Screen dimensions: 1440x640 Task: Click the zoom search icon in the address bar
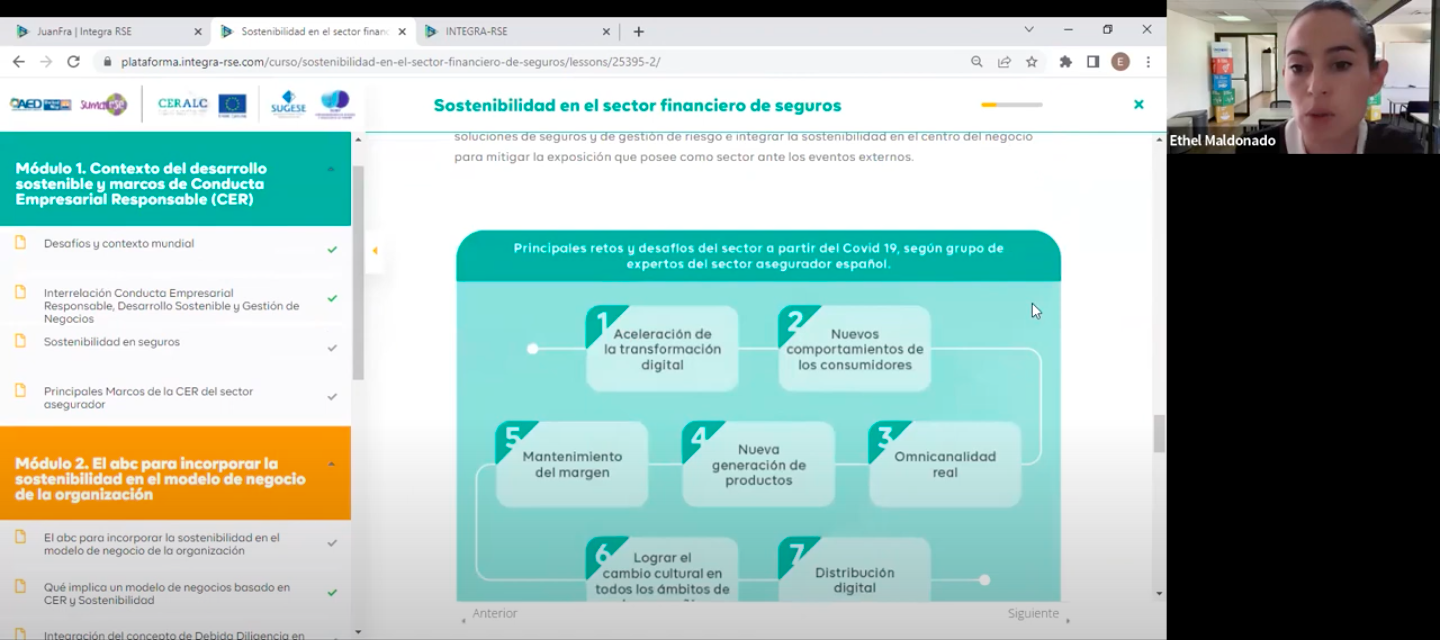click(976, 61)
